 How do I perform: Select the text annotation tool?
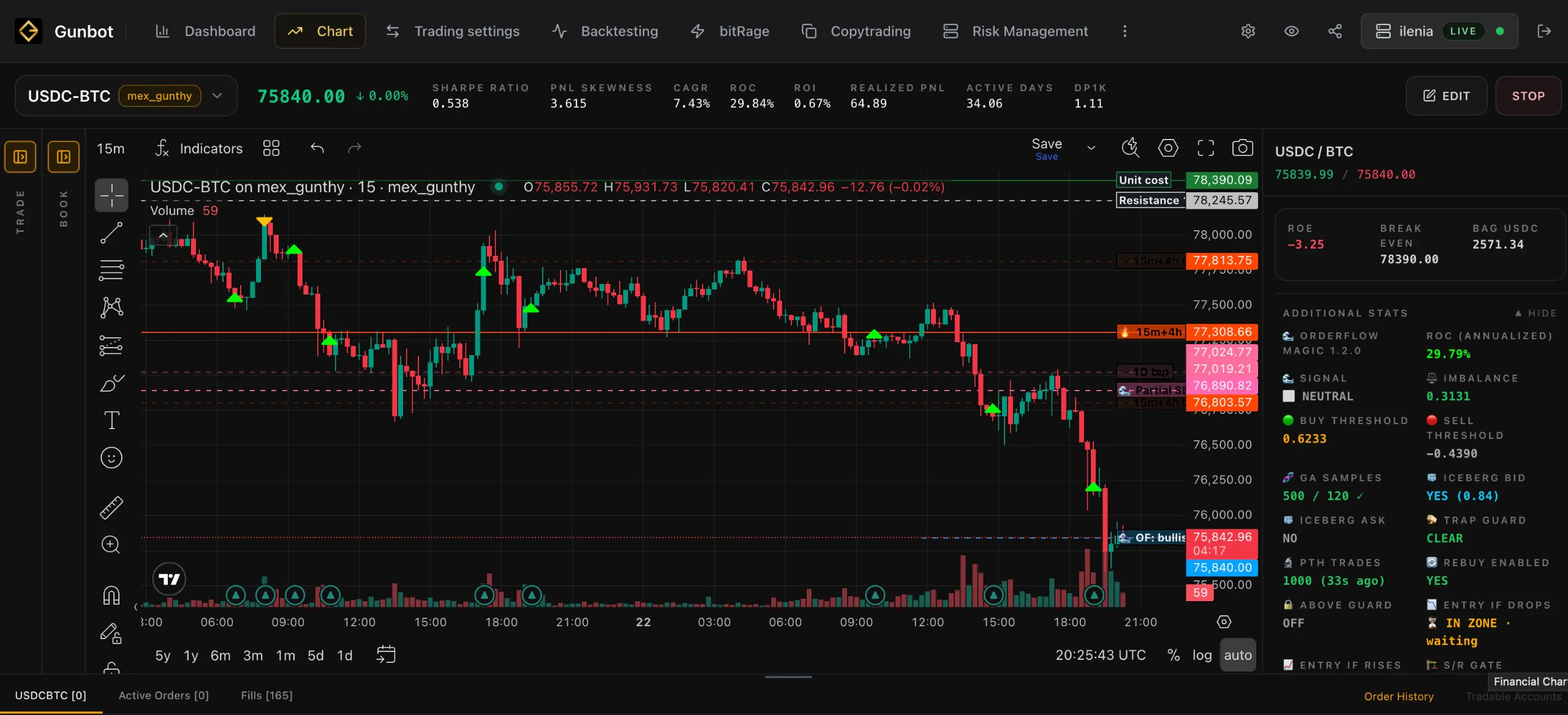pyautogui.click(x=111, y=421)
